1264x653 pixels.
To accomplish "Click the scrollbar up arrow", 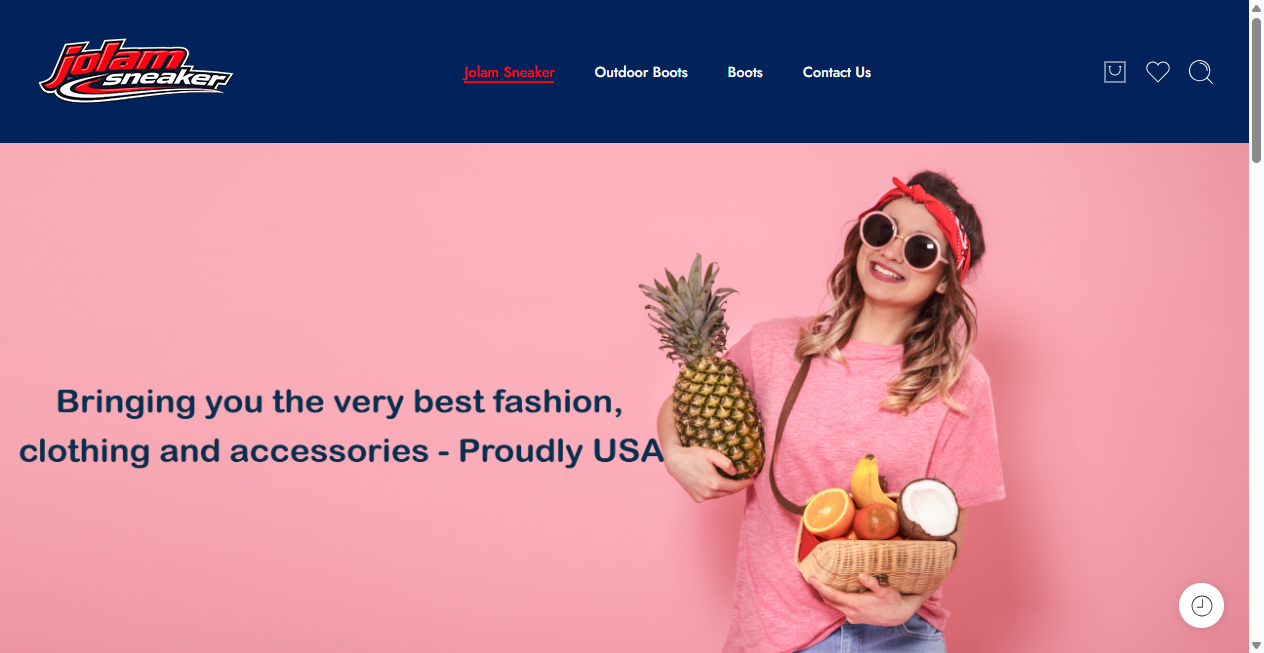I will (x=1256, y=8).
